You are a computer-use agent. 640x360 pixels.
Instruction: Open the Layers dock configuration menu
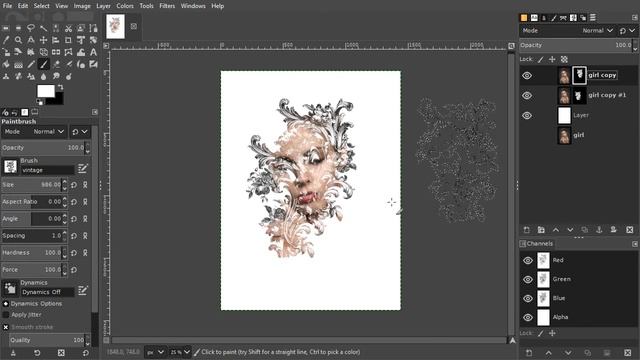coord(634,18)
